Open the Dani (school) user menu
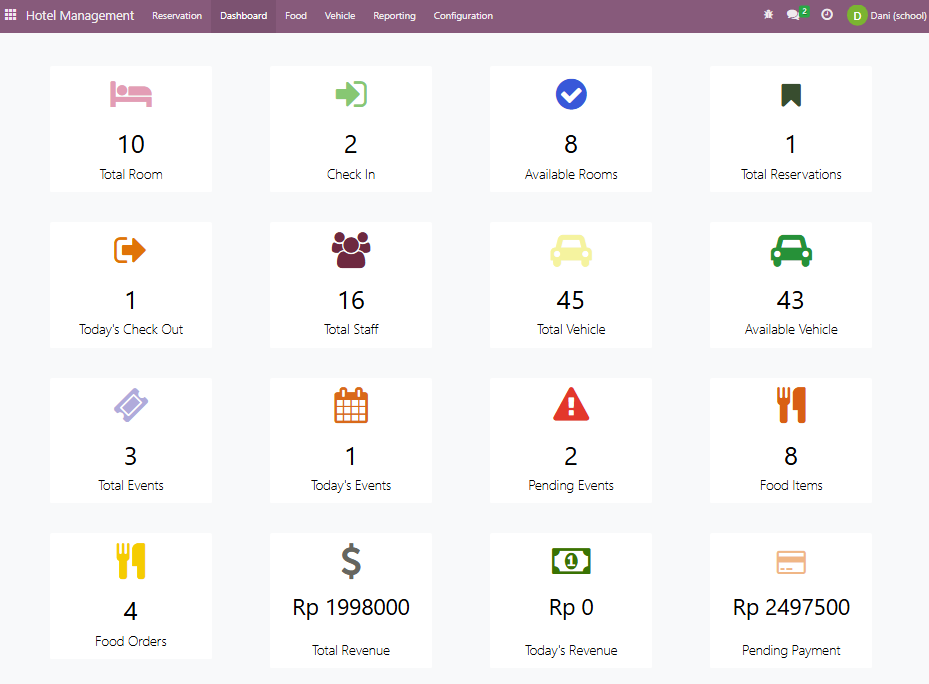This screenshot has height=684, width=929. click(x=886, y=16)
